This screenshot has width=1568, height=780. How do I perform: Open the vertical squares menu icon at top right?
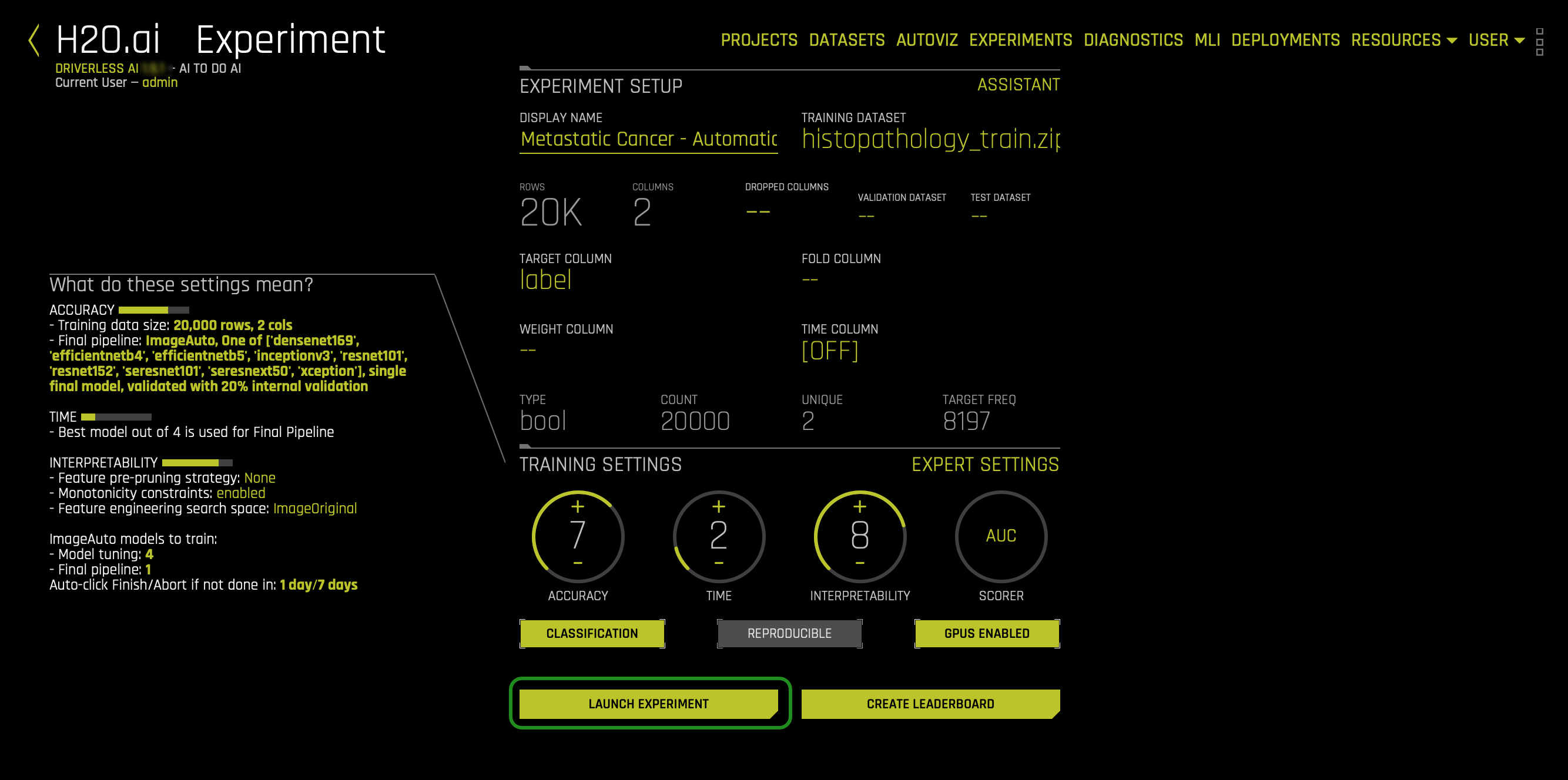pos(1539,41)
